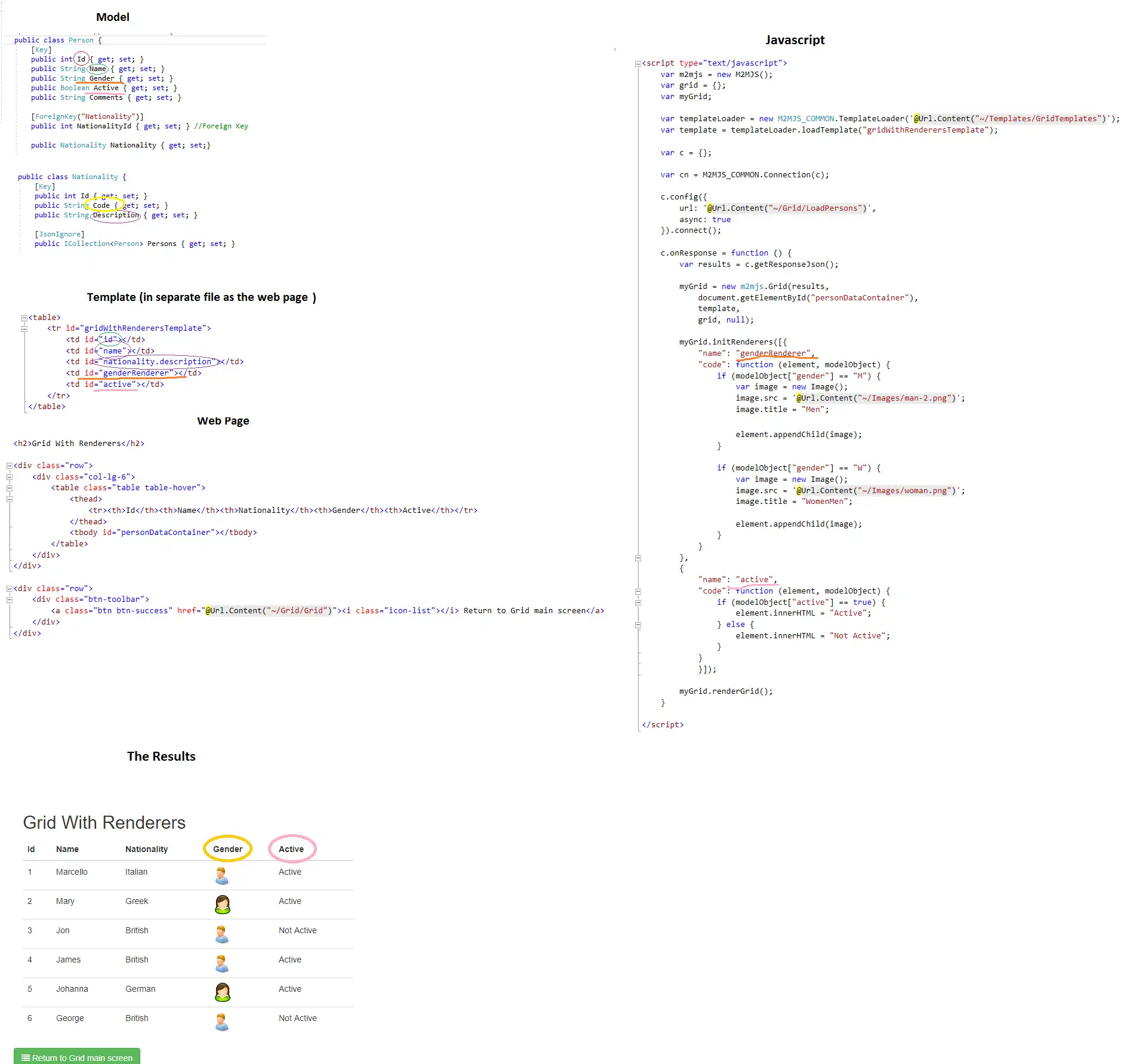Click the Nationality column header
The image size is (1127, 1064).
click(146, 849)
